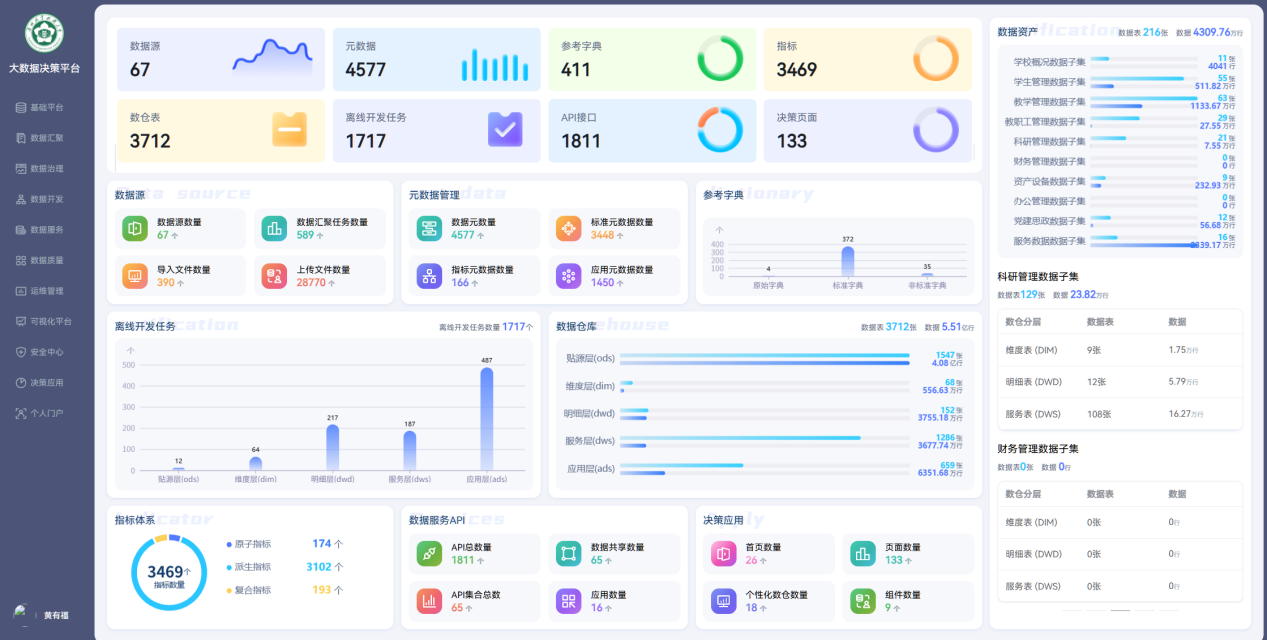The image size is (1267, 640).
Task: Click the red 上传文件数量 icon
Action: 274,276
